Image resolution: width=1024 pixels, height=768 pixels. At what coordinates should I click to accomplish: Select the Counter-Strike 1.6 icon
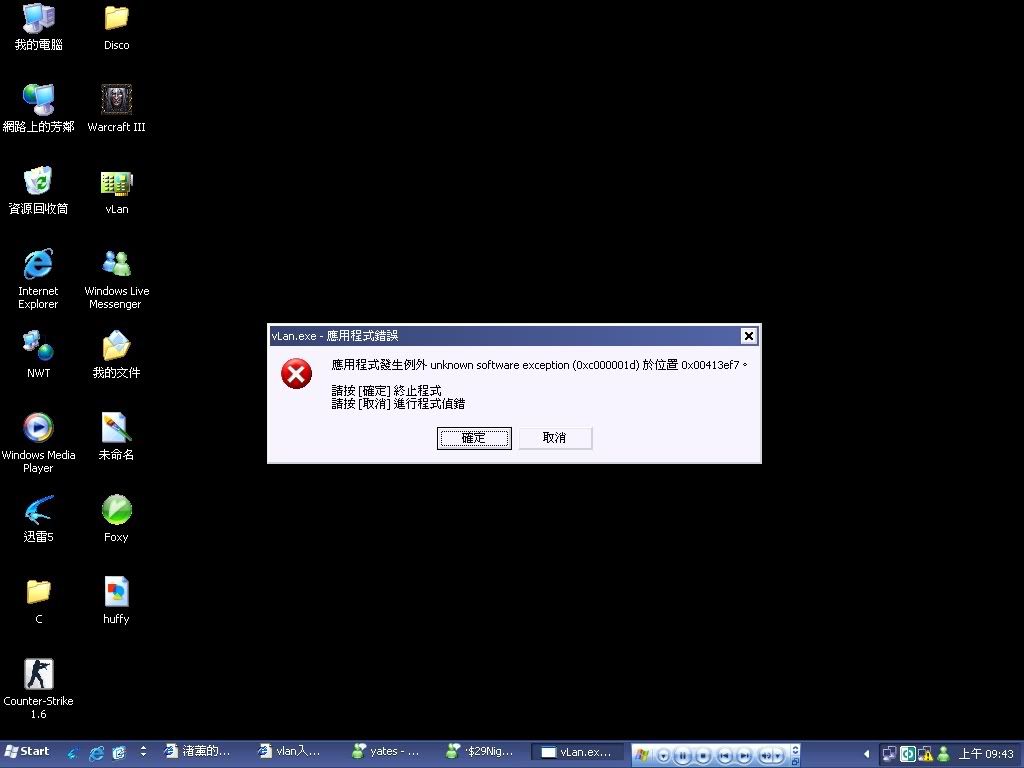(x=38, y=674)
